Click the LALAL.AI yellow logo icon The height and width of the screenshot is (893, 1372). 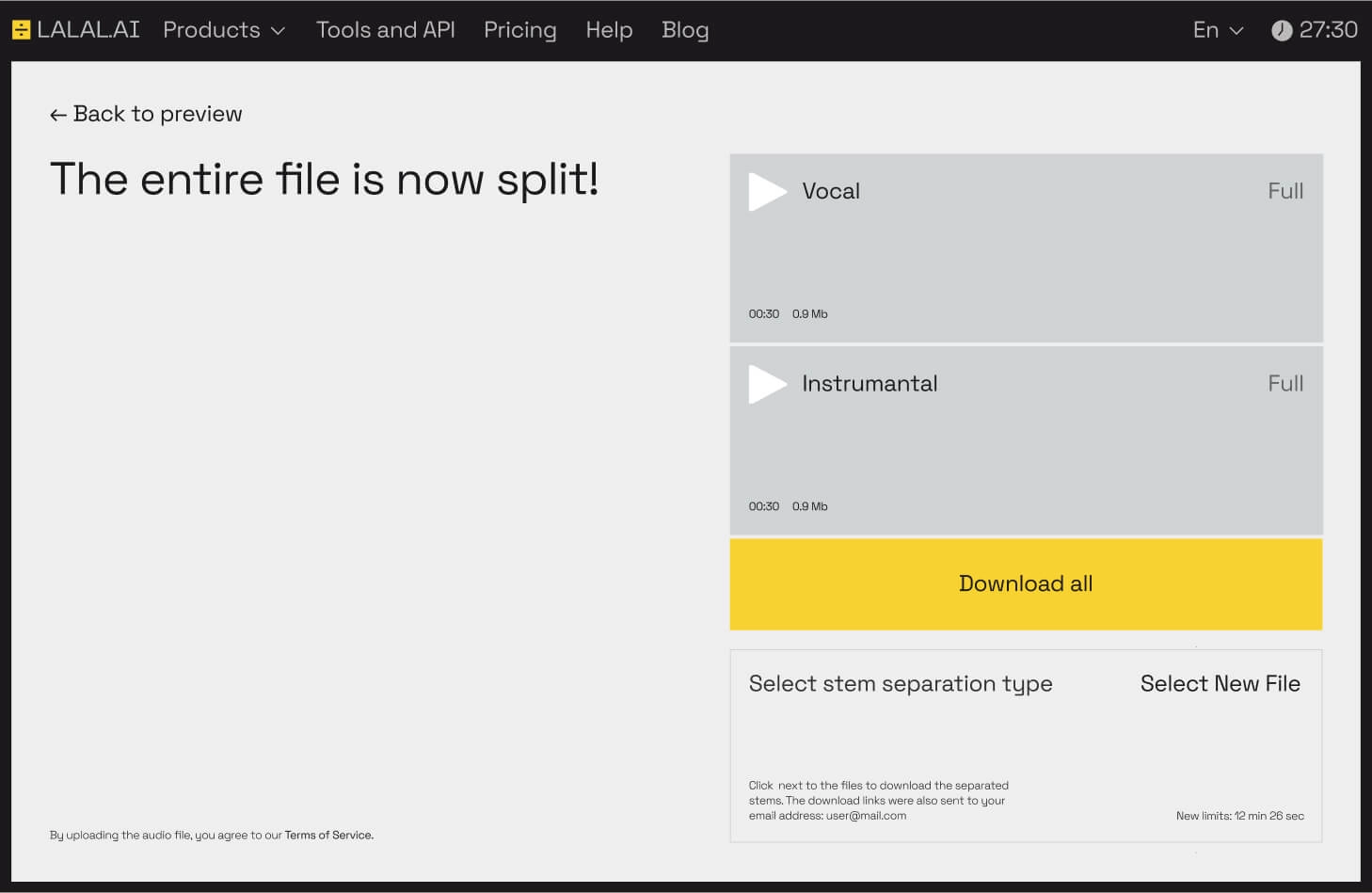coord(21,30)
